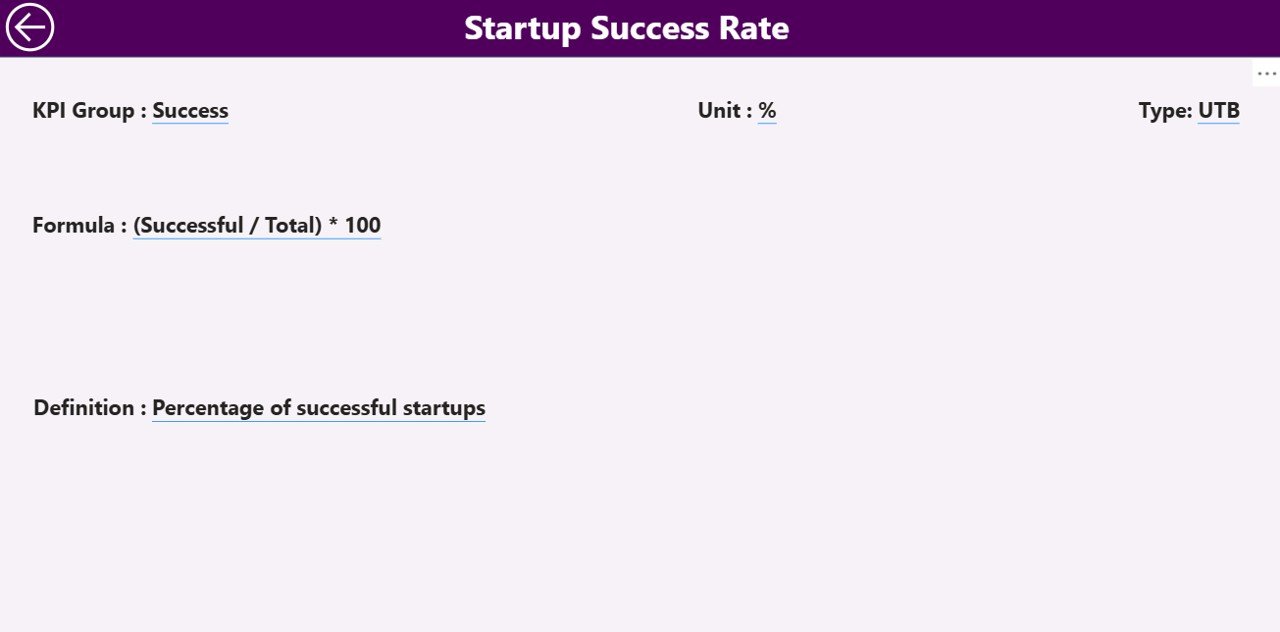Click the formula (Successful / Total) * 100
Image resolution: width=1280 pixels, height=632 pixels.
pyautogui.click(x=256, y=225)
